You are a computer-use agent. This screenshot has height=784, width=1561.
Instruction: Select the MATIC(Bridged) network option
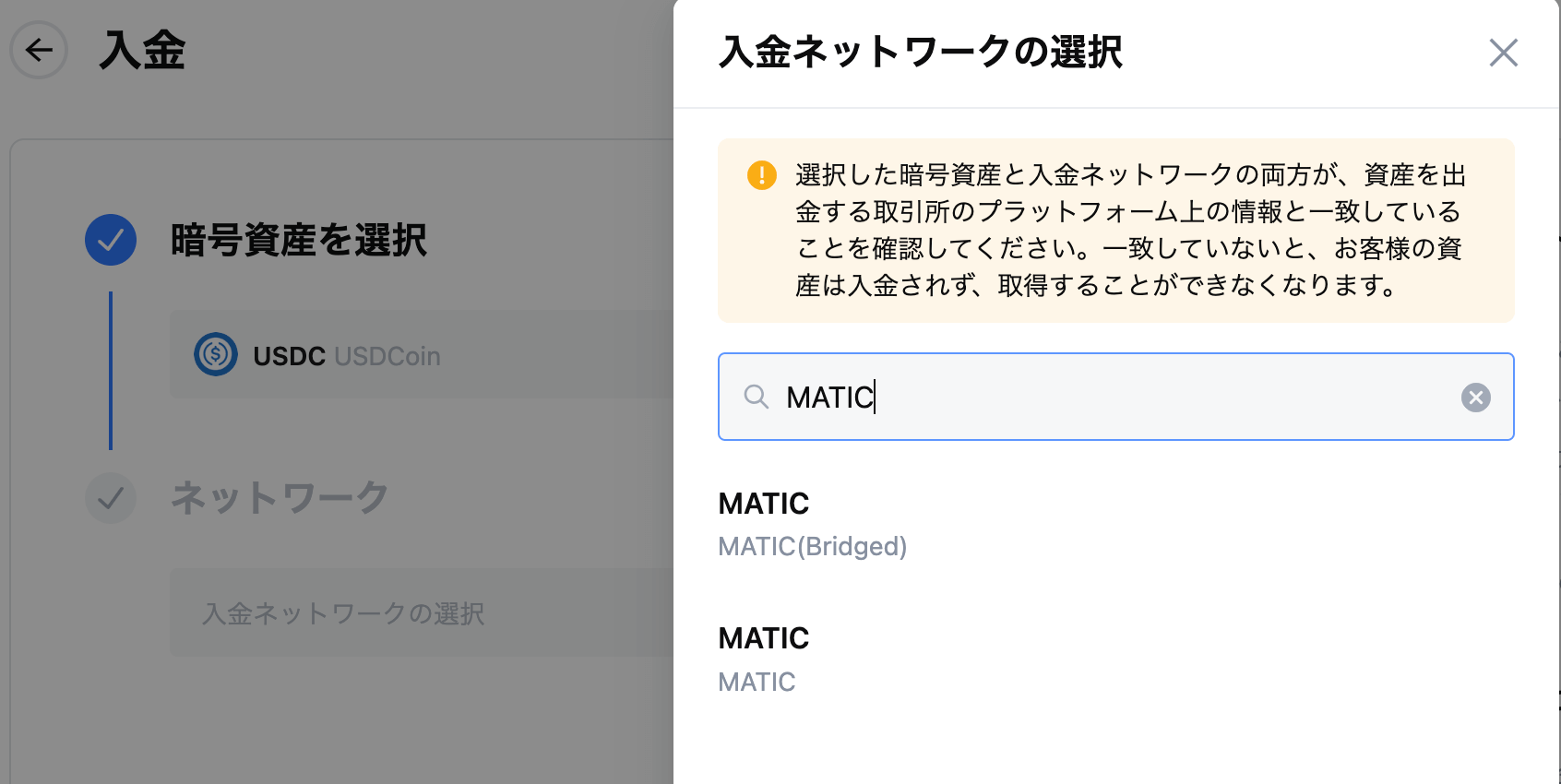coord(812,524)
